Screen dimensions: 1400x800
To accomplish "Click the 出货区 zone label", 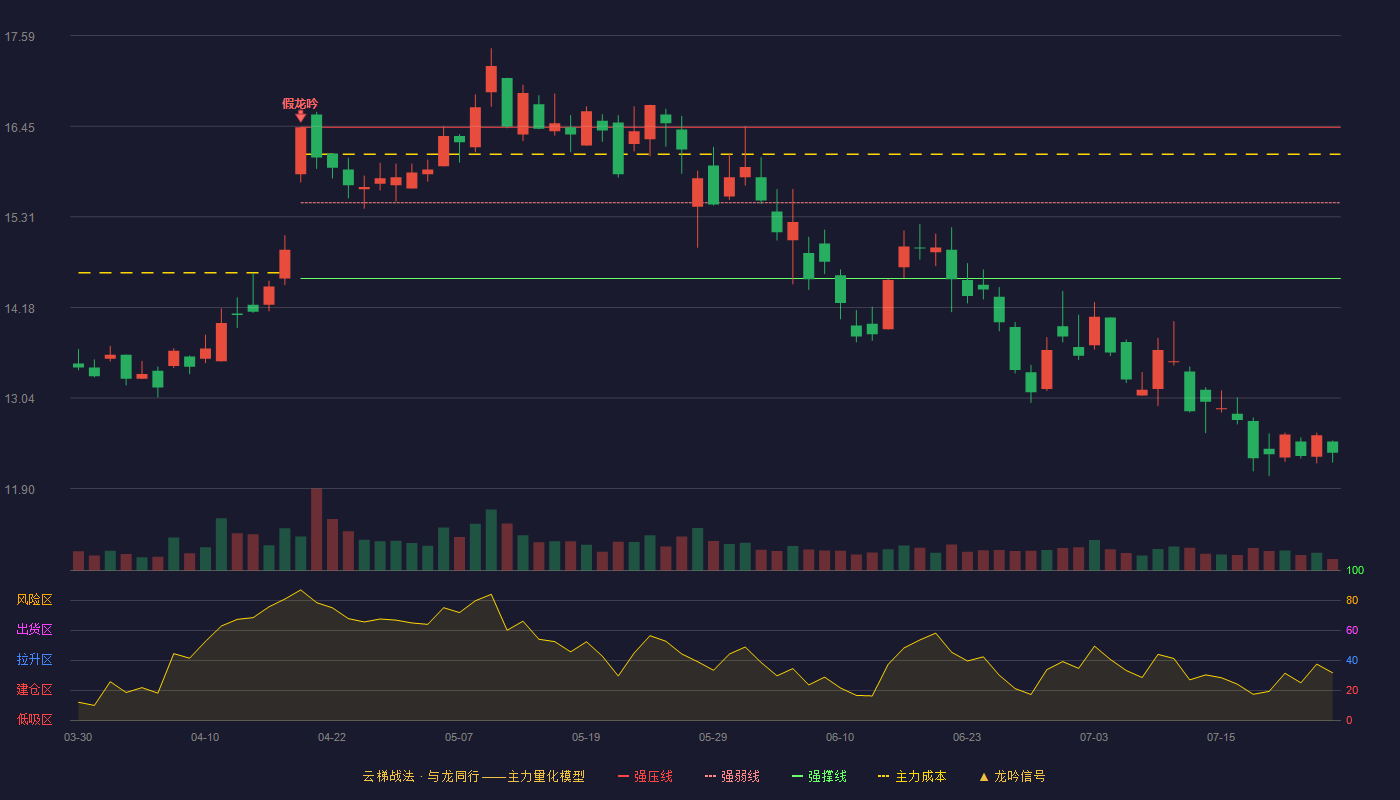I will 34,630.
